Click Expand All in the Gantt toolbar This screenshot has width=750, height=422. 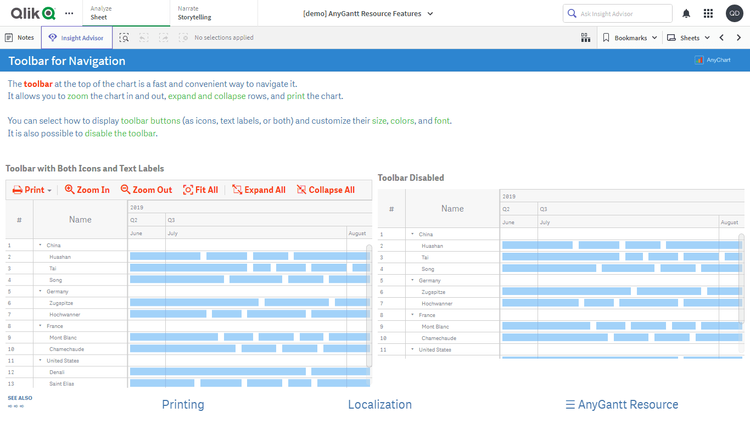(258, 190)
